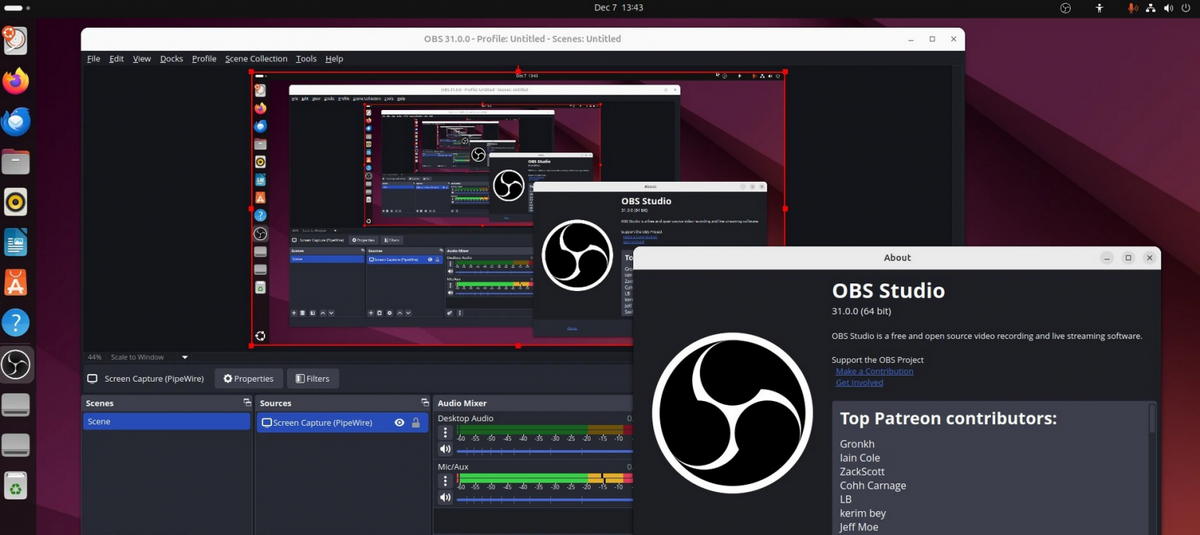Open Rhythmbox from the dock
Image resolution: width=1200 pixels, height=535 pixels.
[15, 202]
